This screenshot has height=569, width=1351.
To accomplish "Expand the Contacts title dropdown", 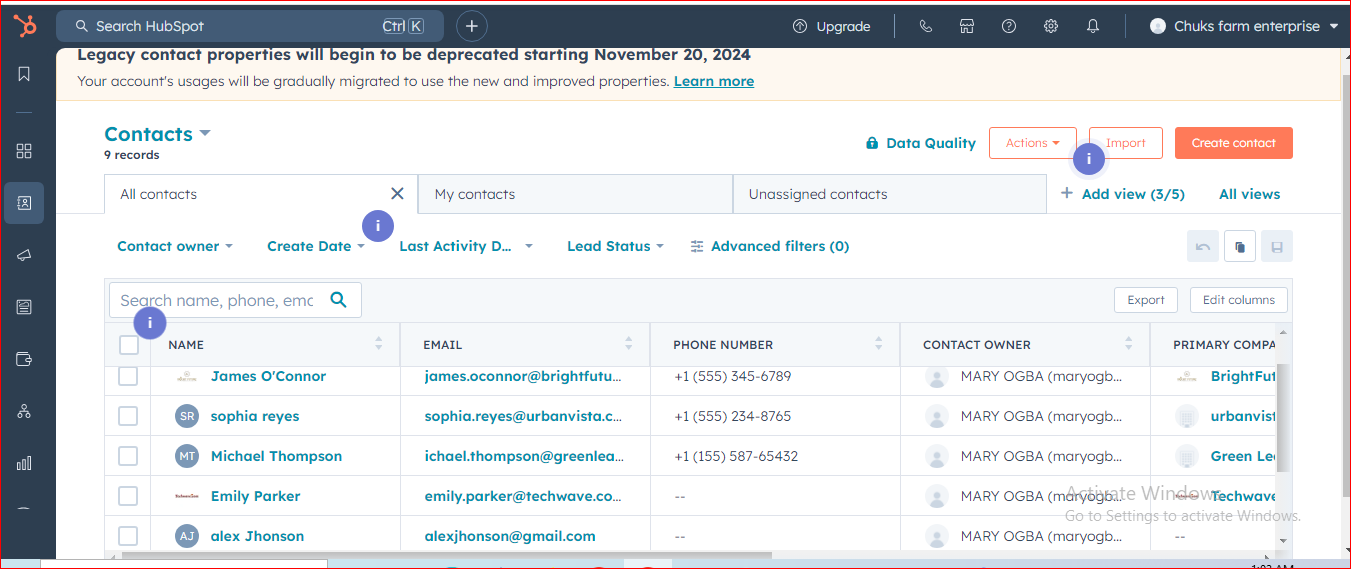I will (158, 134).
